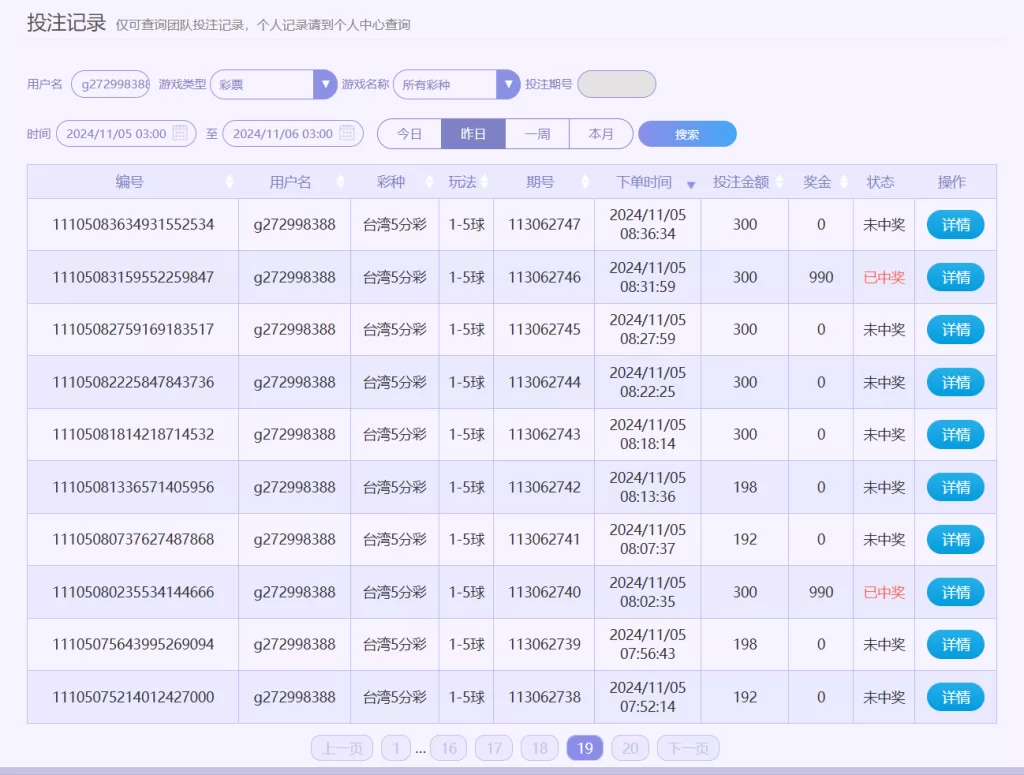This screenshot has height=775, width=1024.
Task: Click order number 11105082759169183517
Action: tap(133, 330)
